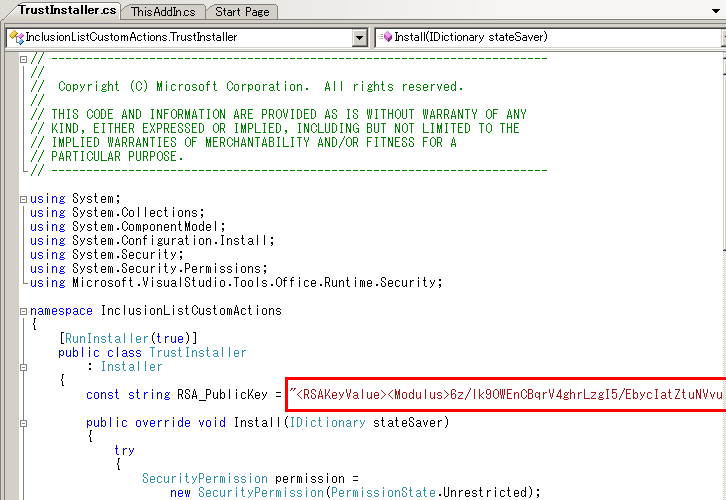726x500 pixels.
Task: Click the ': Installer' base class text
Action: (124, 366)
